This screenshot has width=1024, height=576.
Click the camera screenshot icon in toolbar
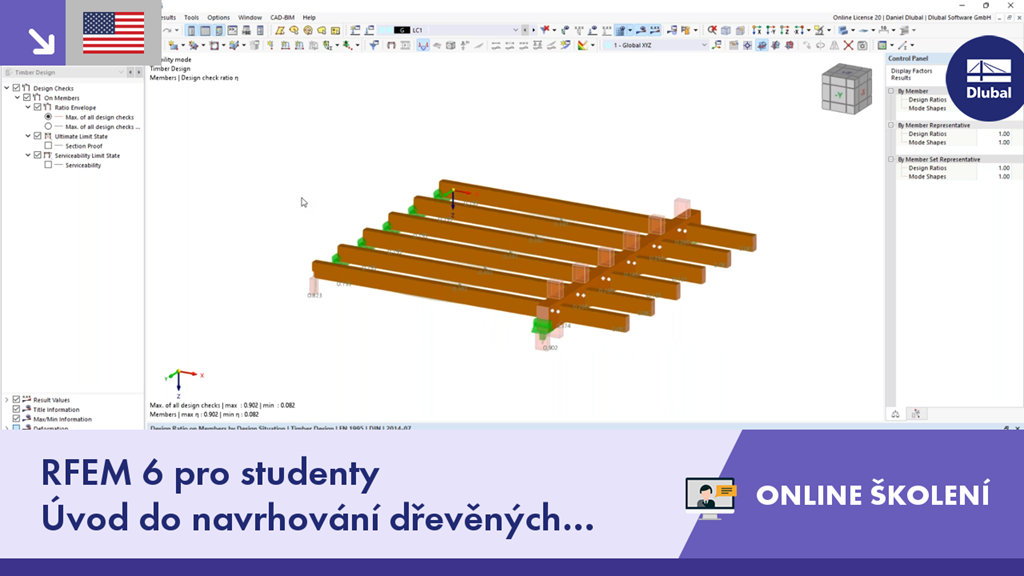tap(862, 45)
